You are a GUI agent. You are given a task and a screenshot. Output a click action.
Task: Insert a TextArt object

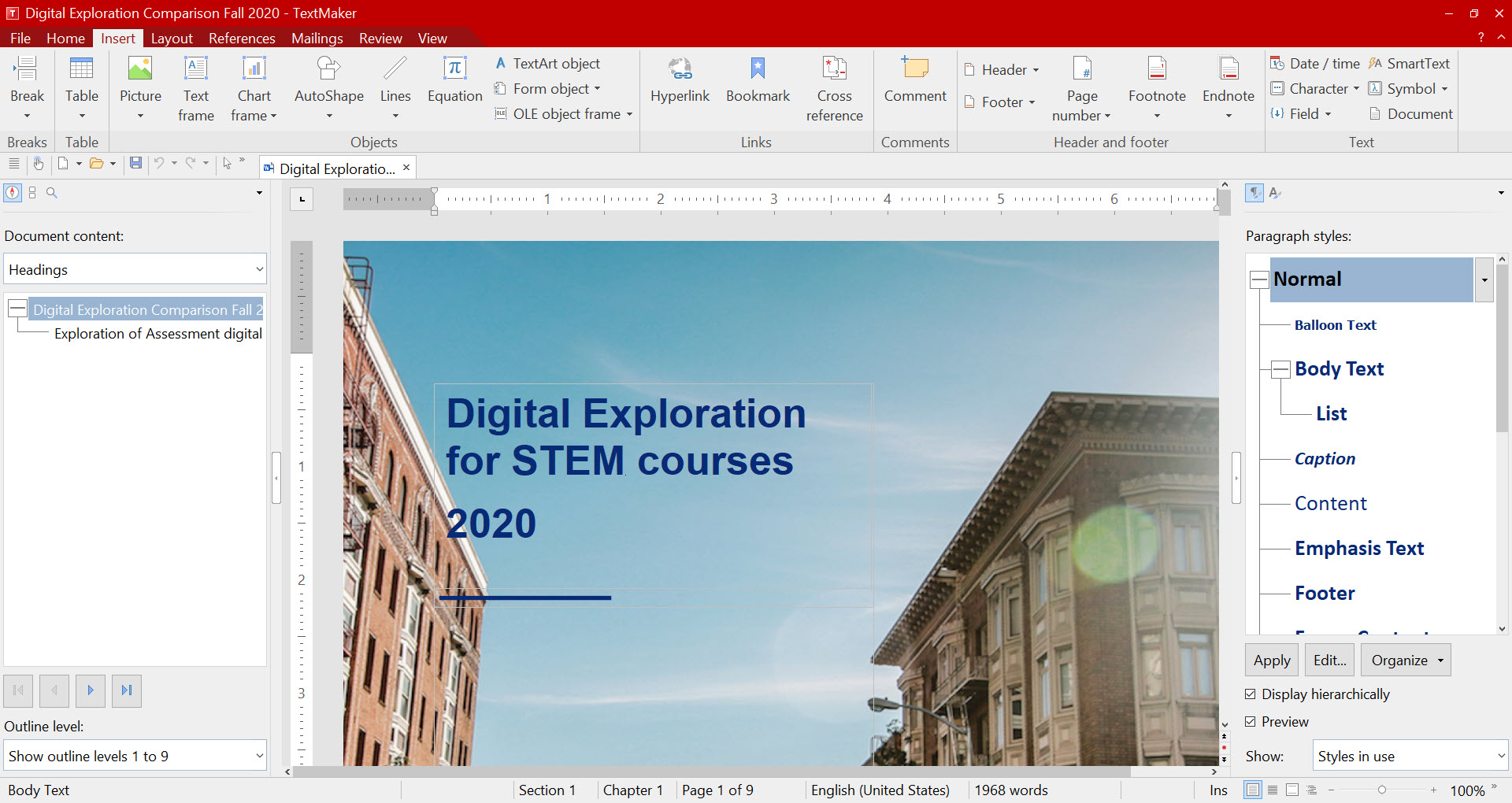coord(548,64)
